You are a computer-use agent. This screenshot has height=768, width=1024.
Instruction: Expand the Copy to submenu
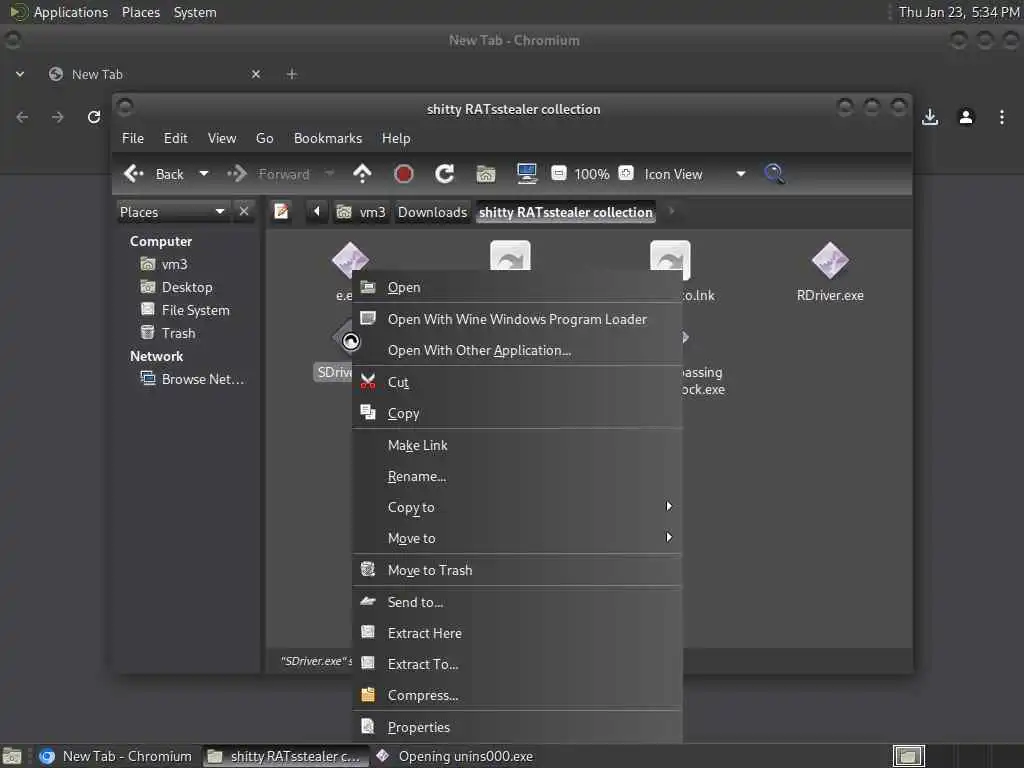pos(517,507)
